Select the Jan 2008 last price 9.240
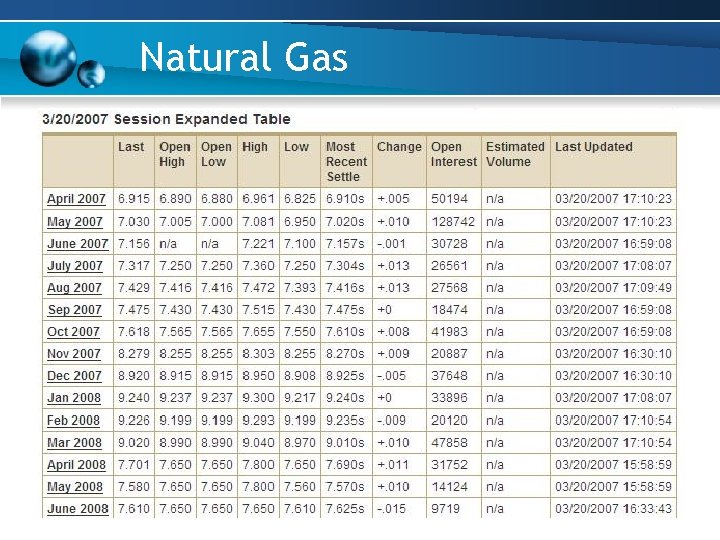This screenshot has width=720, height=540. (134, 398)
